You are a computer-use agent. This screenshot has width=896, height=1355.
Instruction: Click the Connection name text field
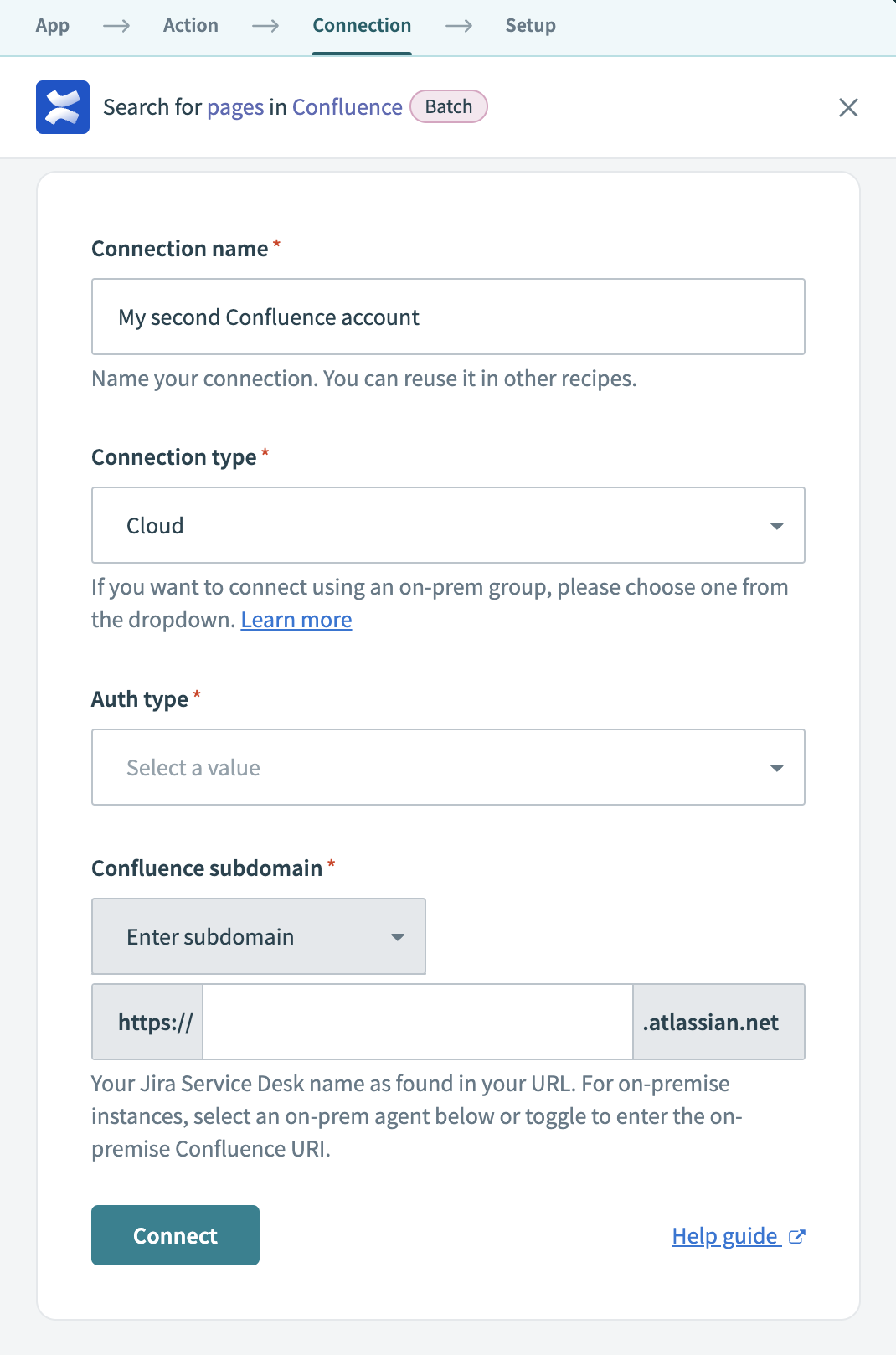click(448, 317)
